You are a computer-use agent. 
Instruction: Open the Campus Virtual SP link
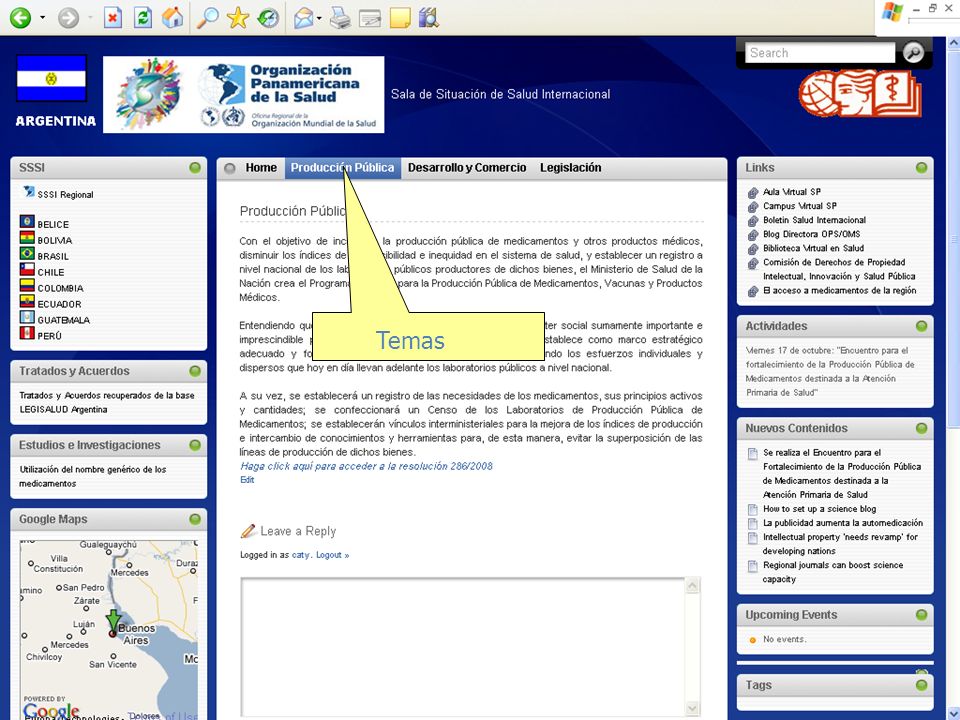pyautogui.click(x=800, y=206)
